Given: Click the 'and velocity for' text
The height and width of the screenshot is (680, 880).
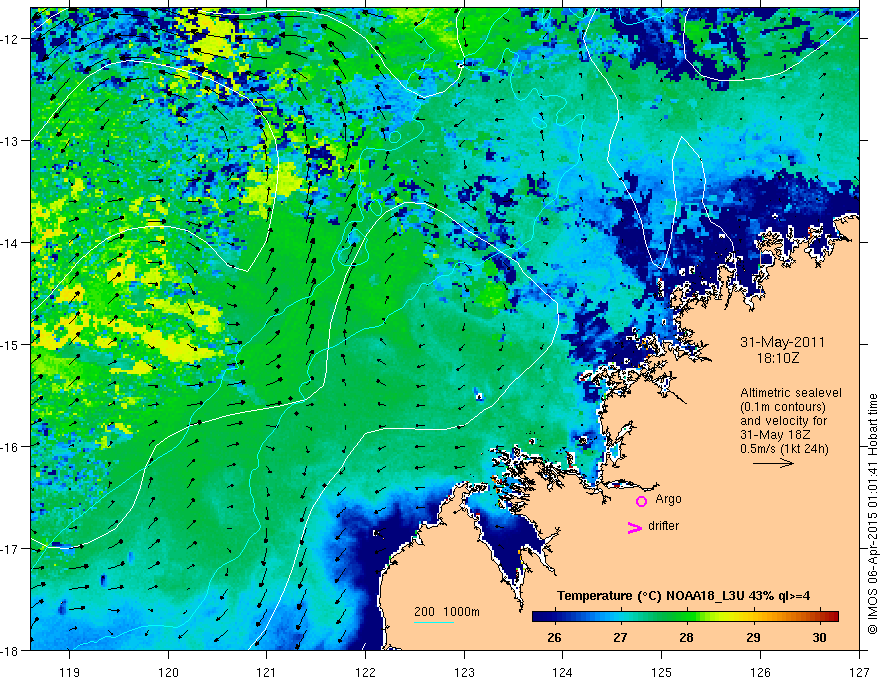Looking at the screenshot, I should (783, 421).
